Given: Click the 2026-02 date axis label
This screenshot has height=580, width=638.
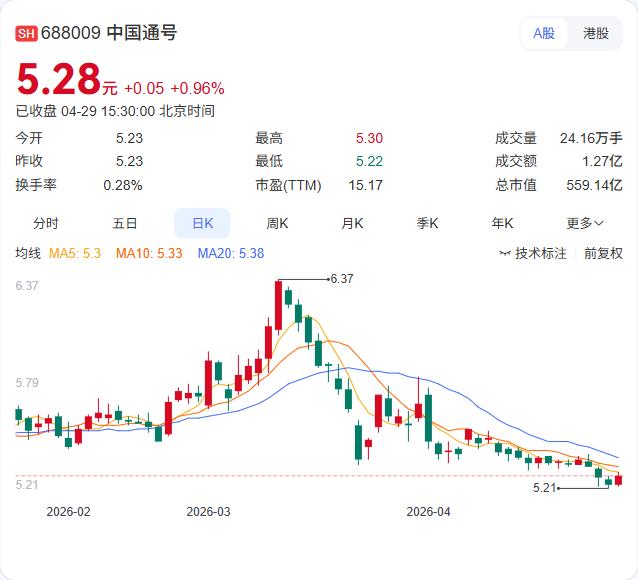Looking at the screenshot, I should point(68,512).
